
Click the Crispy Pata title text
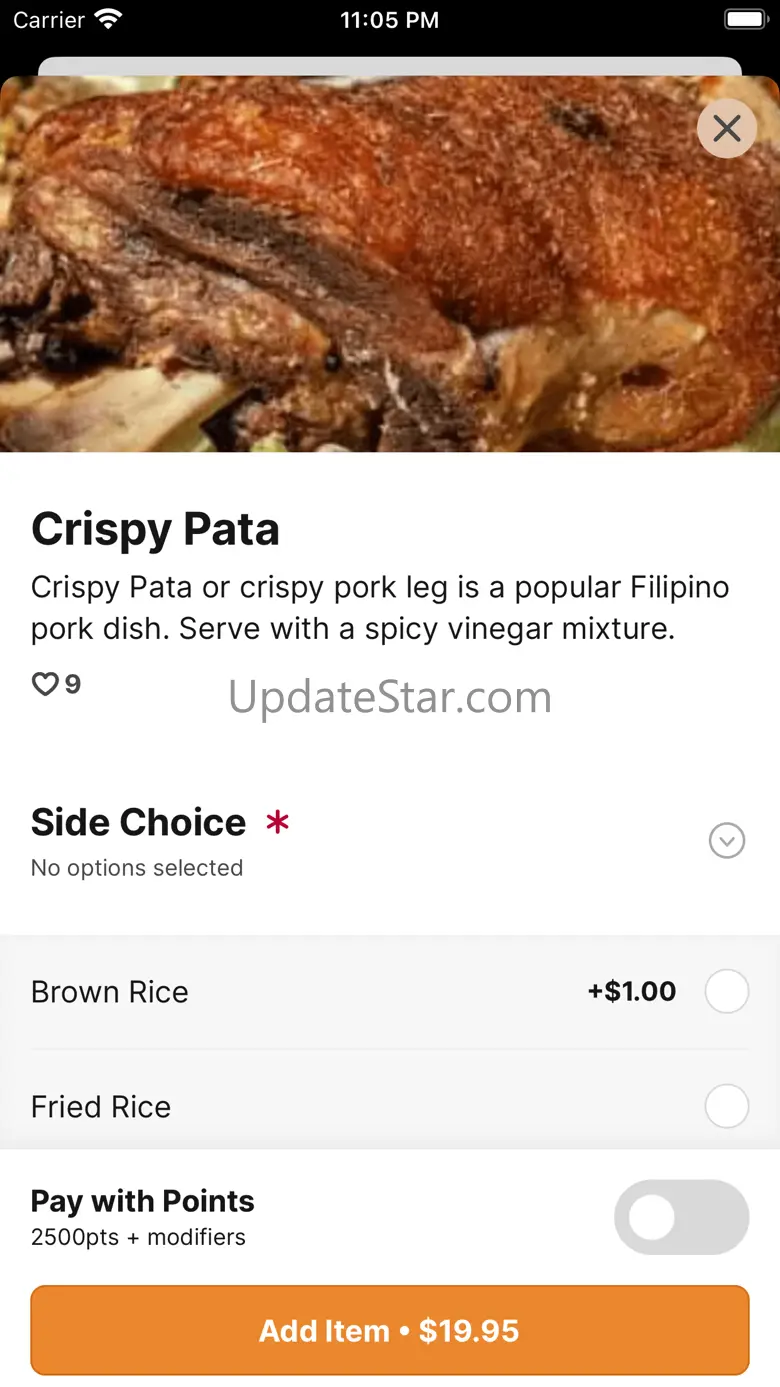coord(155,529)
